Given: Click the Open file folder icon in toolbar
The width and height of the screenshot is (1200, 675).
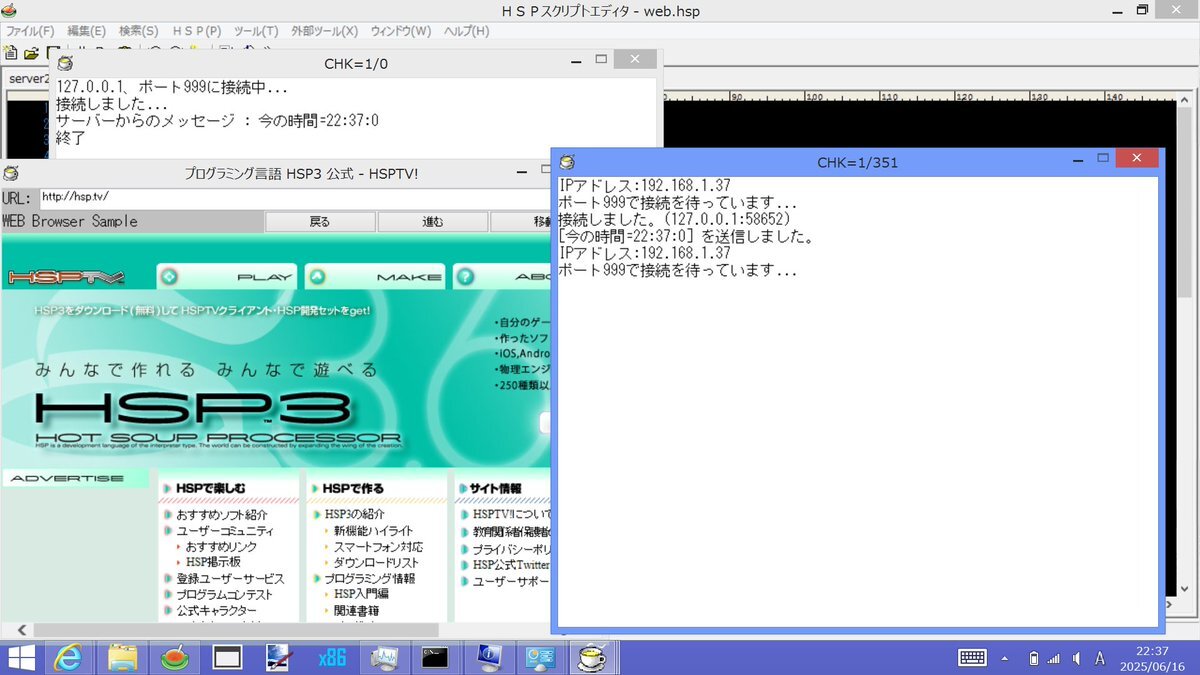Looking at the screenshot, I should pos(31,52).
